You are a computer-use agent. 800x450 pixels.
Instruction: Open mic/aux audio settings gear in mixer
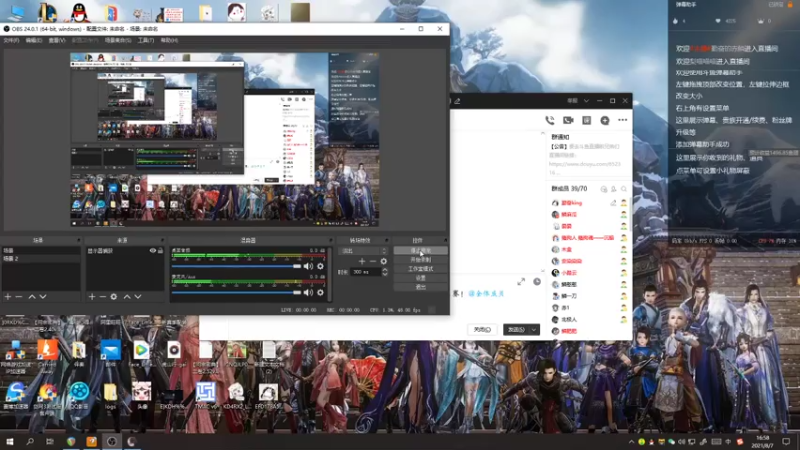tap(320, 292)
